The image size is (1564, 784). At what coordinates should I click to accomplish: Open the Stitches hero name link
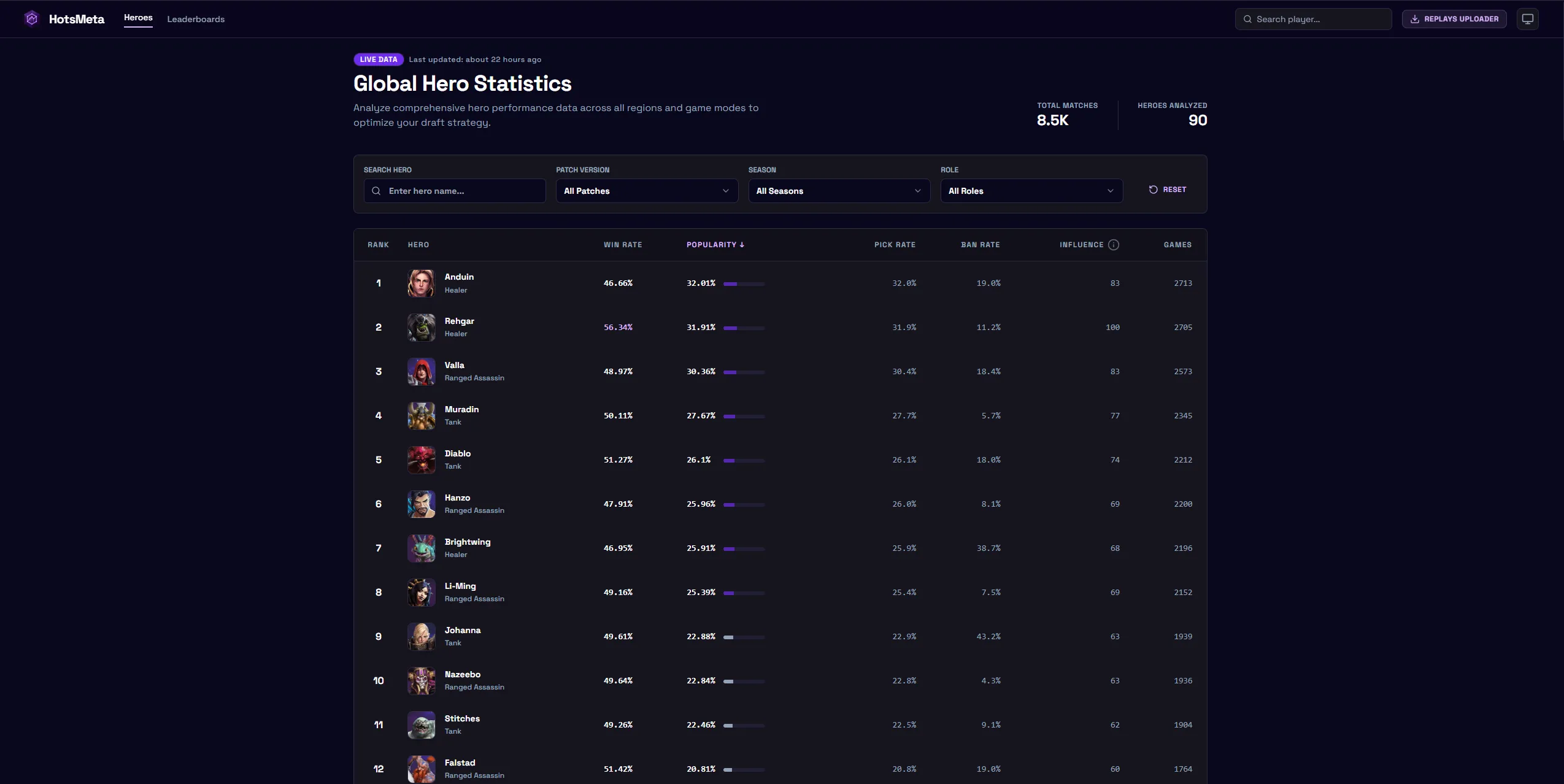pyautogui.click(x=462, y=718)
